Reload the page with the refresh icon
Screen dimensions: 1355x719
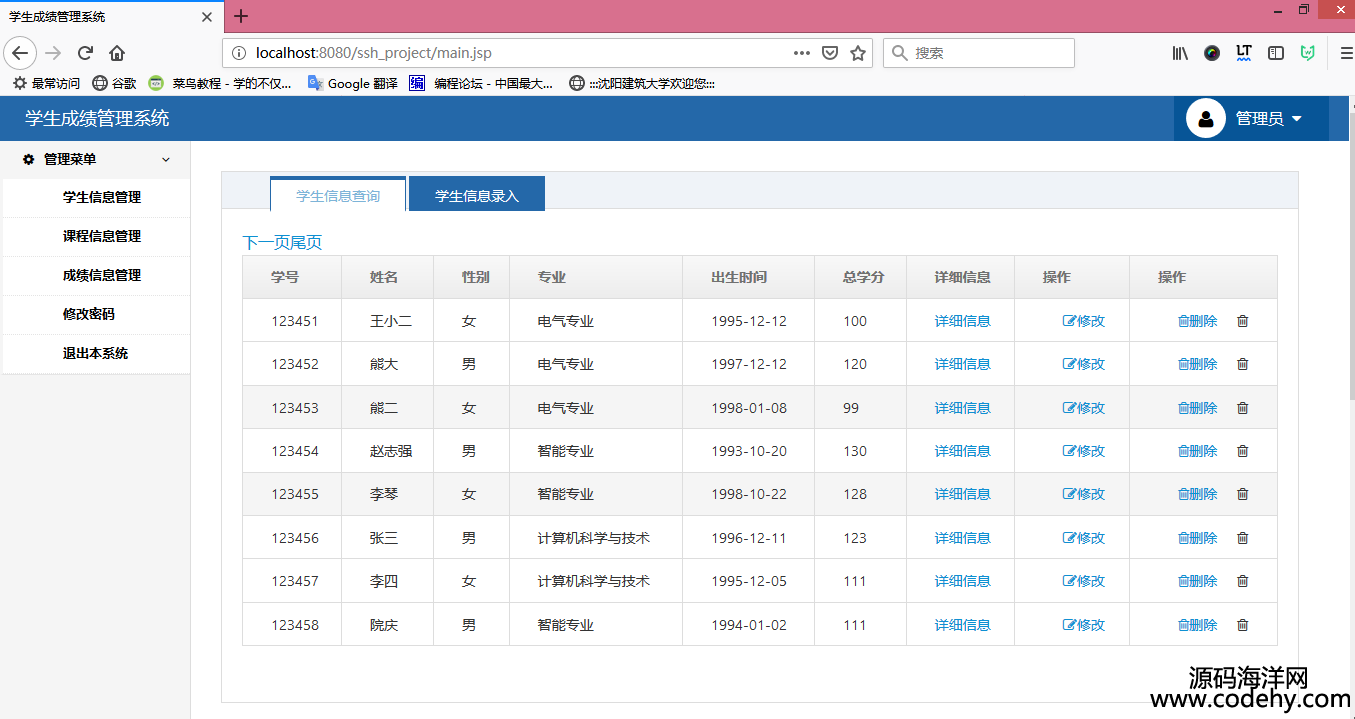[86, 53]
